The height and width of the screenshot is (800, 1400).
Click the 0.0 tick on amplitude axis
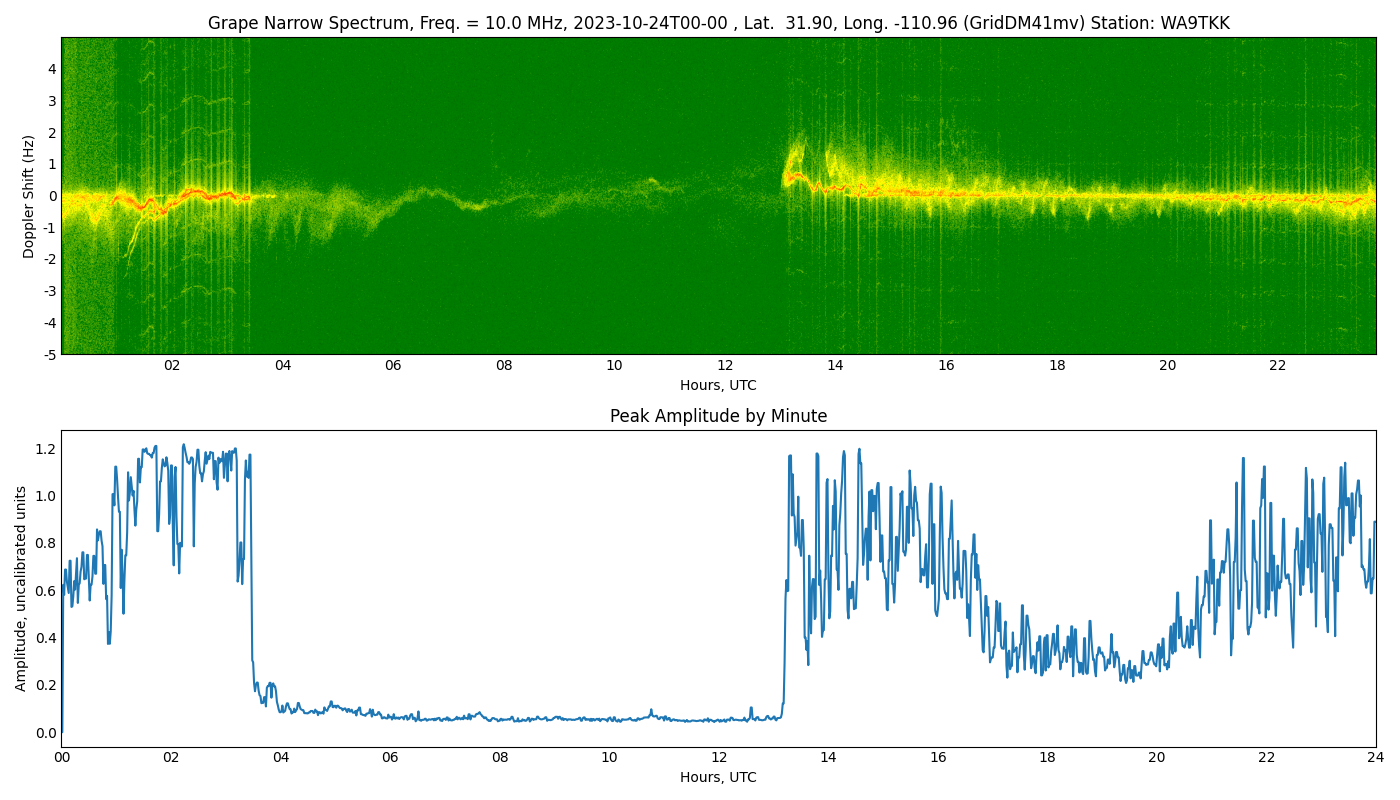46,733
